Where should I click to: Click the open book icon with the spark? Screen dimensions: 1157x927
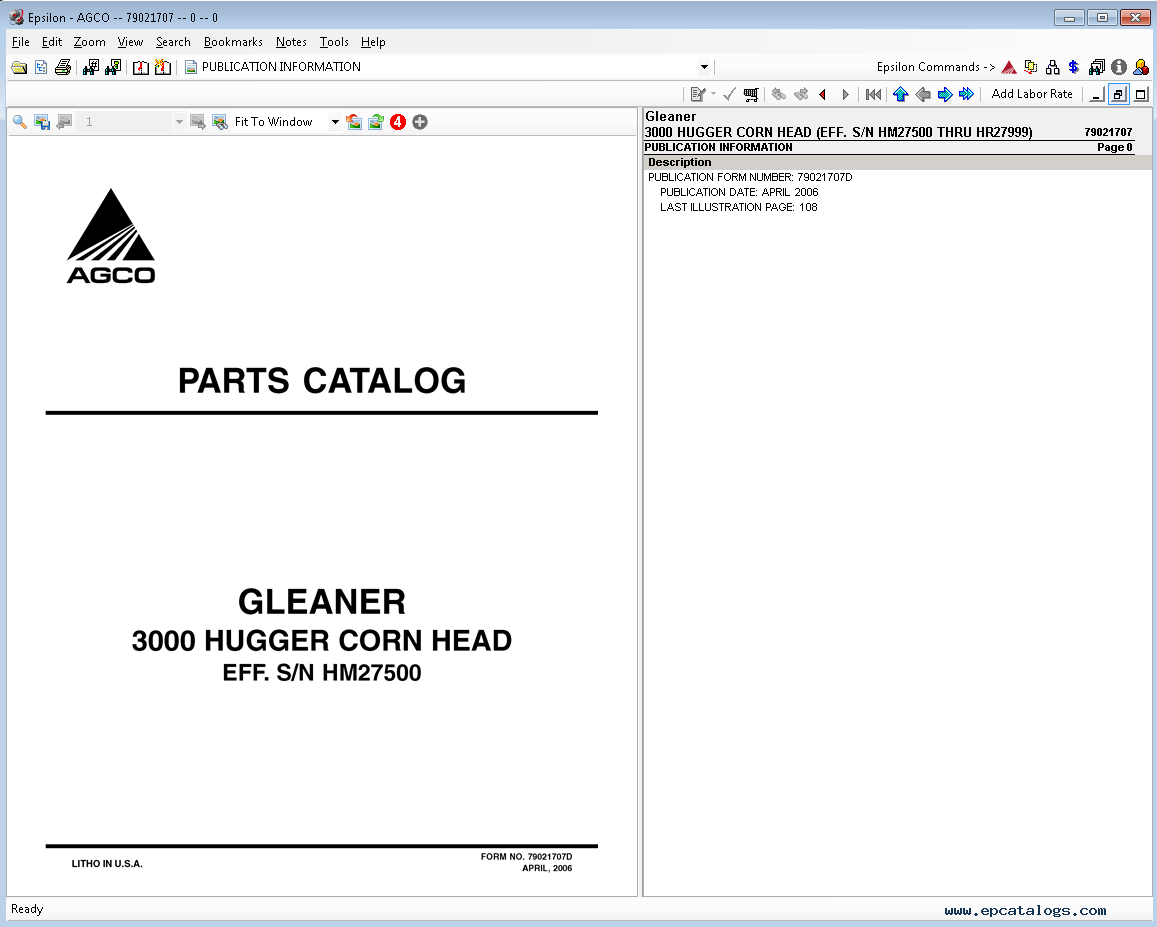(162, 67)
